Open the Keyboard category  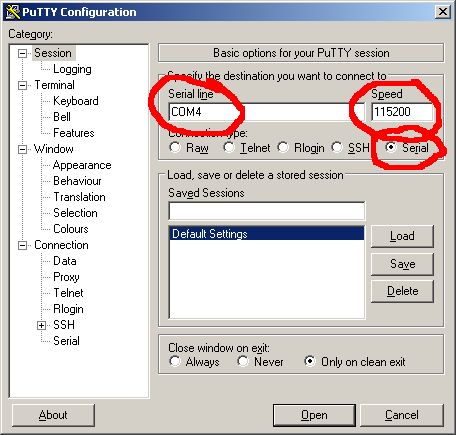[x=76, y=101]
